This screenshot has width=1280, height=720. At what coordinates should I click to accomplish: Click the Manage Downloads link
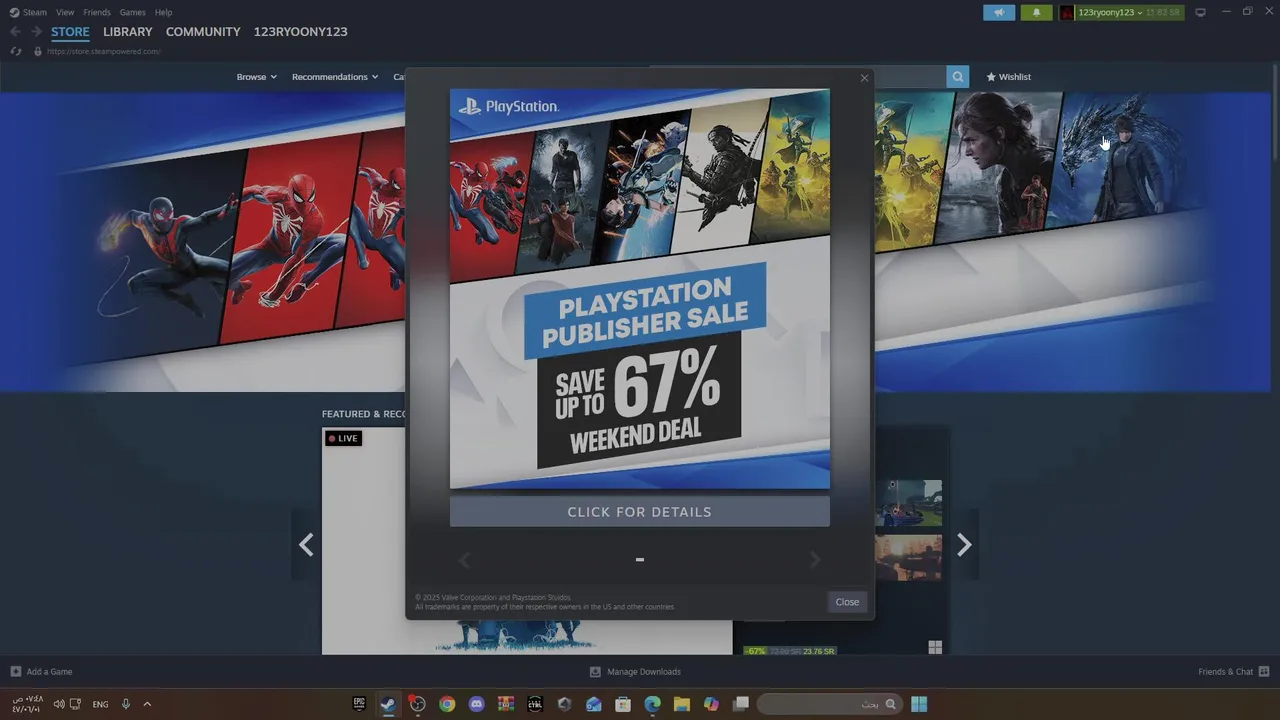644,672
